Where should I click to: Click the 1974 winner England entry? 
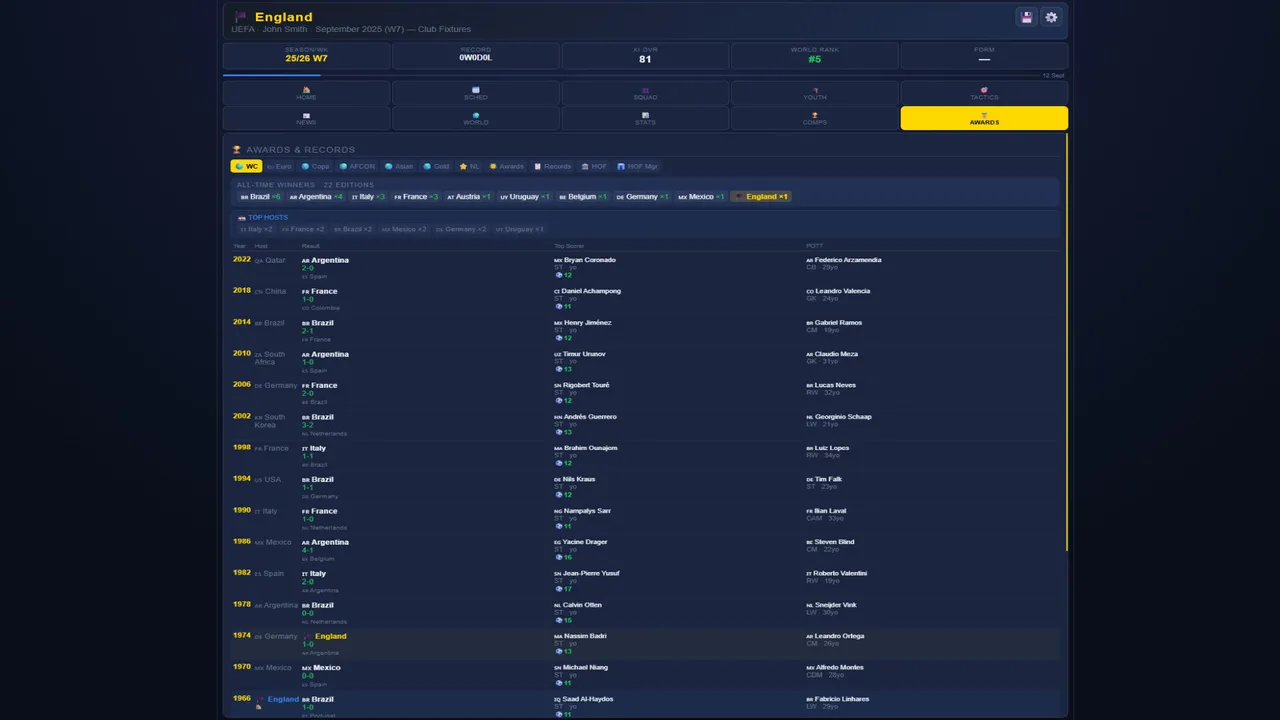click(331, 636)
